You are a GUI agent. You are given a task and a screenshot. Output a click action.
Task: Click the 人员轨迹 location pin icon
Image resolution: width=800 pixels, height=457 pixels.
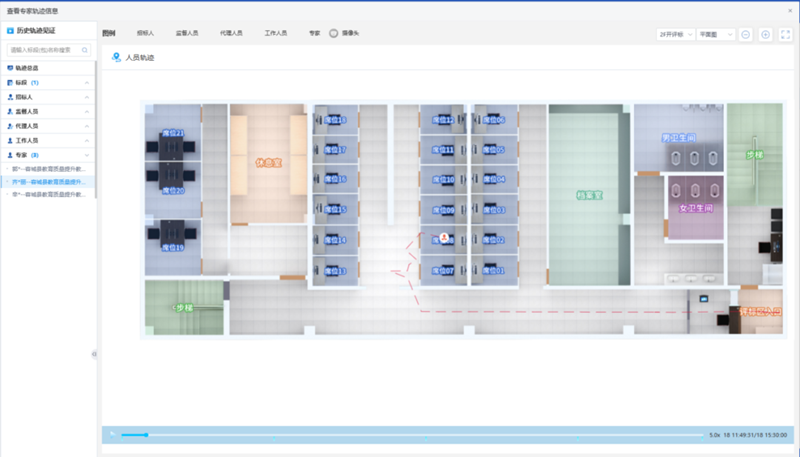coord(116,59)
